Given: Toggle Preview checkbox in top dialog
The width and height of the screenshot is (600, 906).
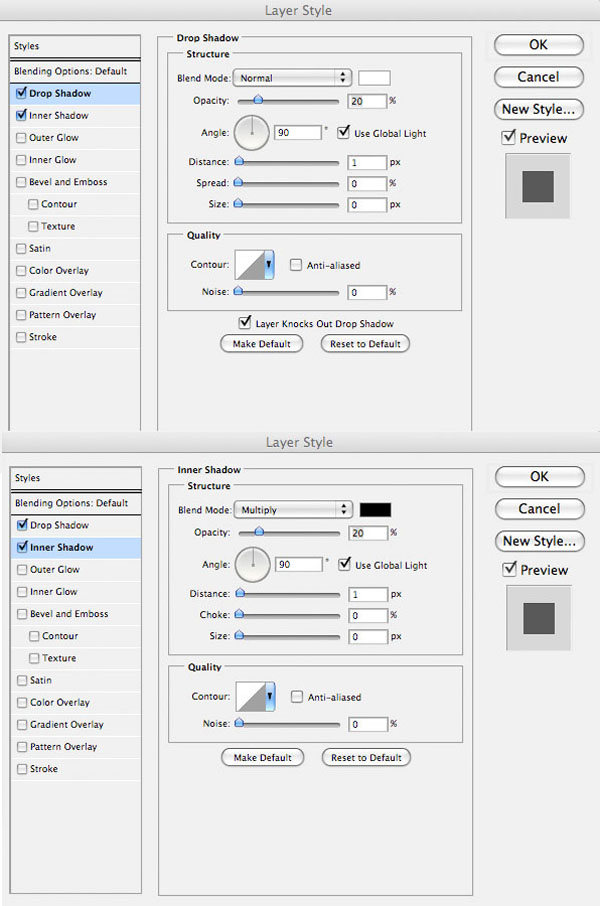Looking at the screenshot, I should (x=509, y=138).
